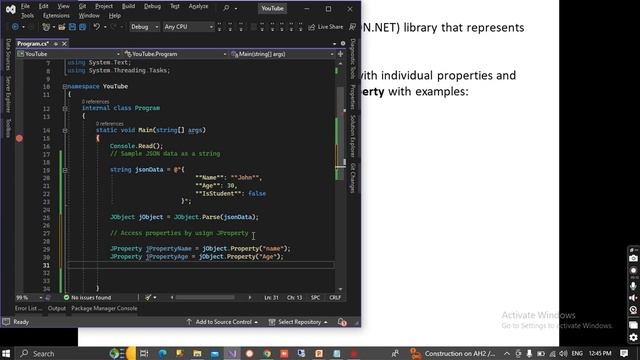This screenshot has width=640, height=360.
Task: Open the recorder panel settings gear
Action: tap(633, 338)
